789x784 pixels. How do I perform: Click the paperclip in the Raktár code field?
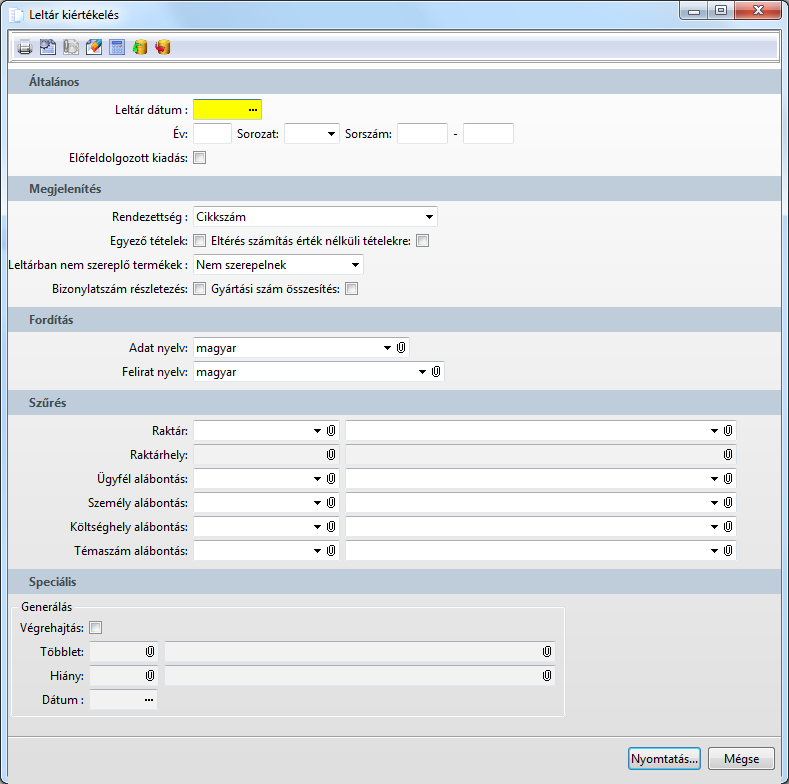pyautogui.click(x=331, y=431)
